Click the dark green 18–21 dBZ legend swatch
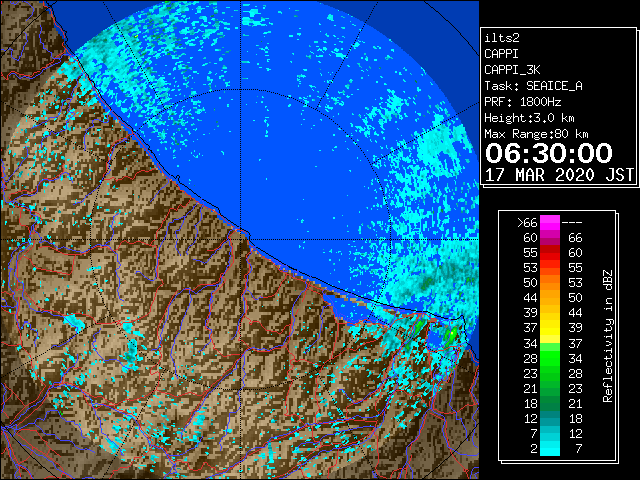 click(x=550, y=403)
